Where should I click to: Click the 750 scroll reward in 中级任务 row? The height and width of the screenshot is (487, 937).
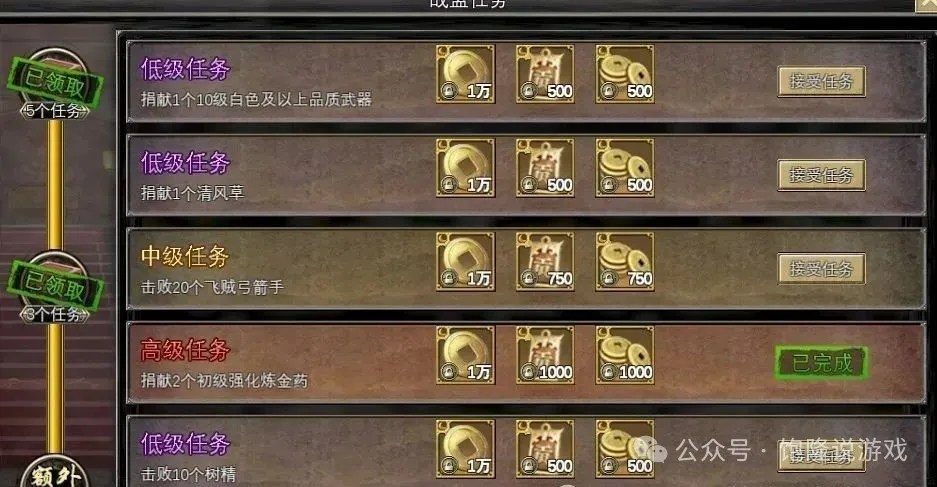tap(545, 262)
